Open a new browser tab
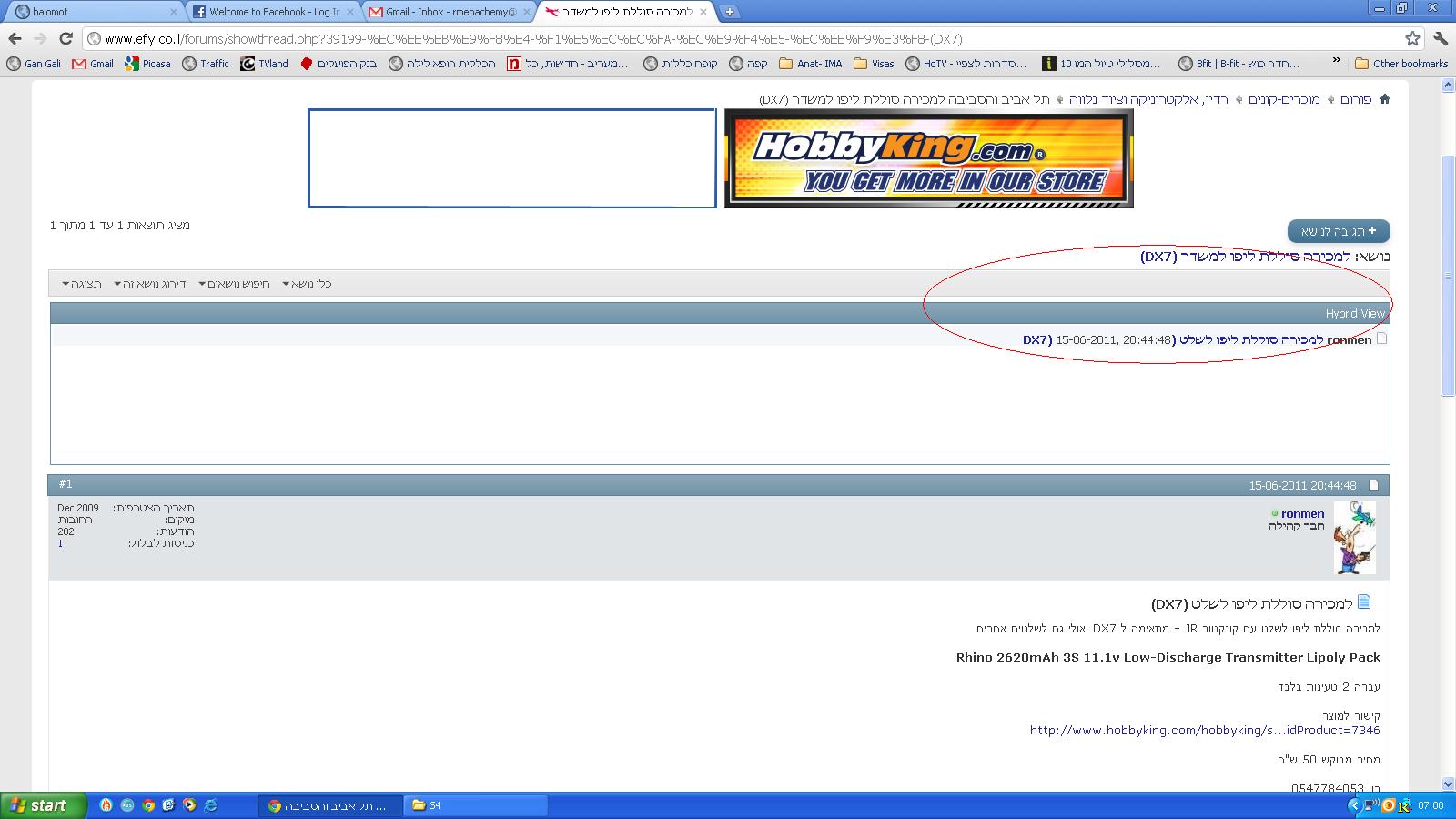The image size is (1456, 819). point(729,12)
